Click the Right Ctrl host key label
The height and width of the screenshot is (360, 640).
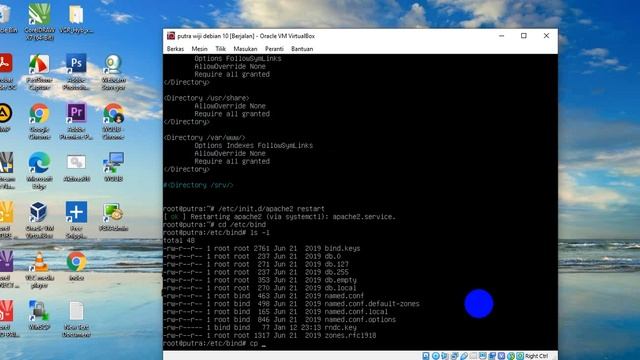[537, 356]
